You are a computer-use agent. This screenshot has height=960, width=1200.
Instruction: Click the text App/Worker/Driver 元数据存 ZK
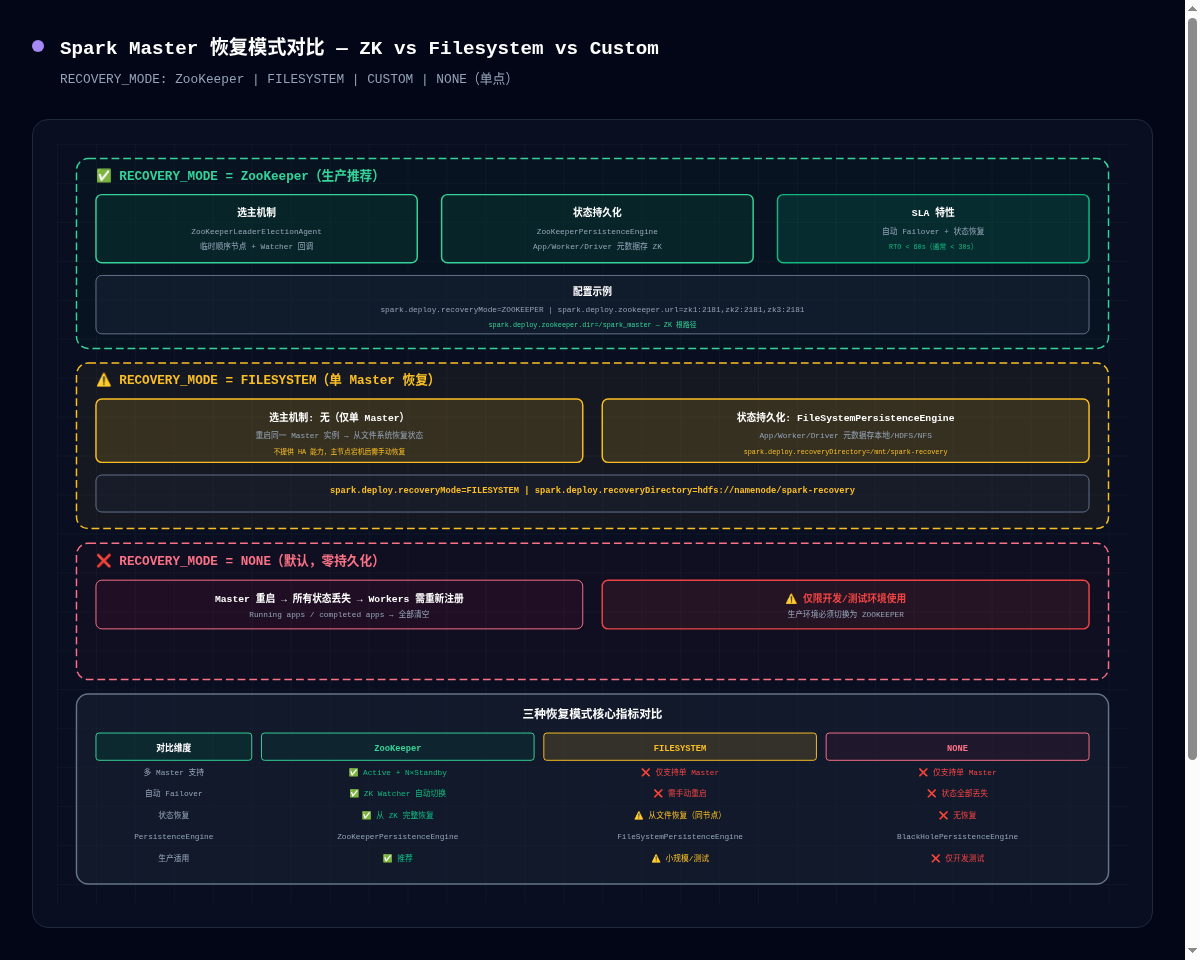(597, 246)
